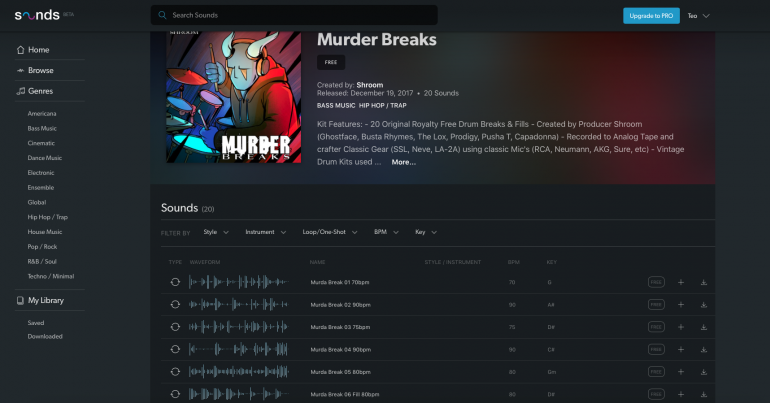Select Americana genre
This screenshot has width=770, height=403.
[x=42, y=113]
